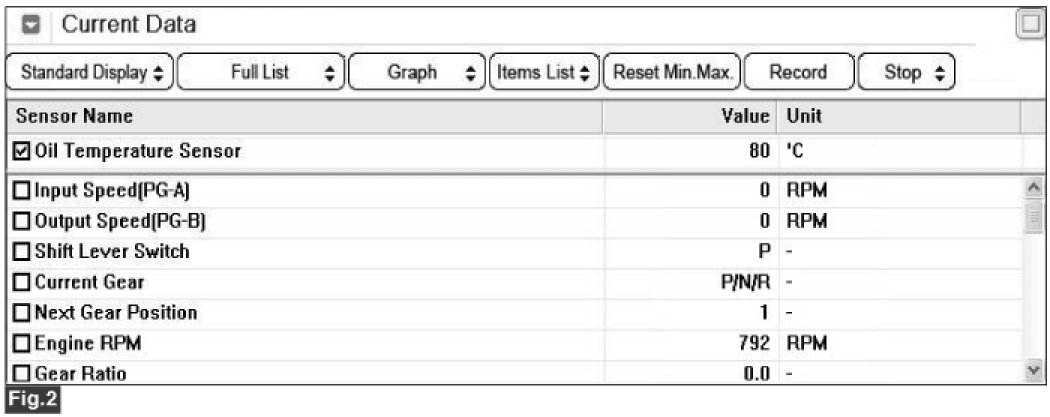
Task: Click the scrollbar up arrow icon
Action: pyautogui.click(x=1035, y=189)
